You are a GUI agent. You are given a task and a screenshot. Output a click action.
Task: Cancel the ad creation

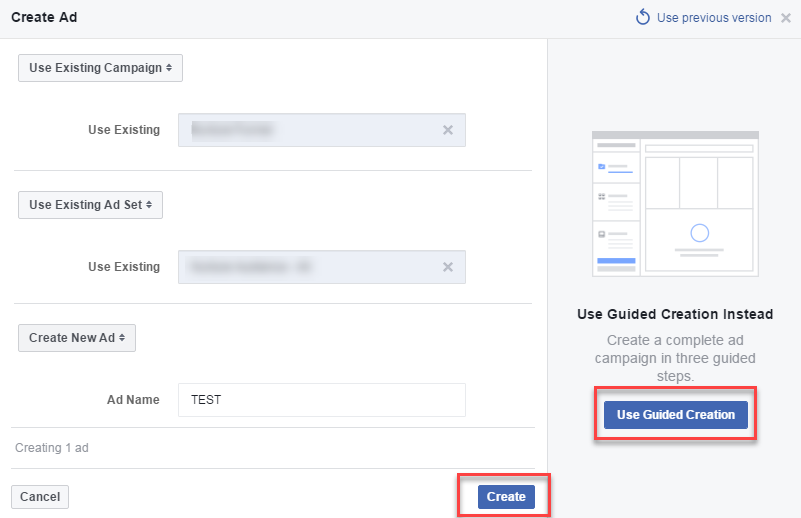(x=40, y=497)
